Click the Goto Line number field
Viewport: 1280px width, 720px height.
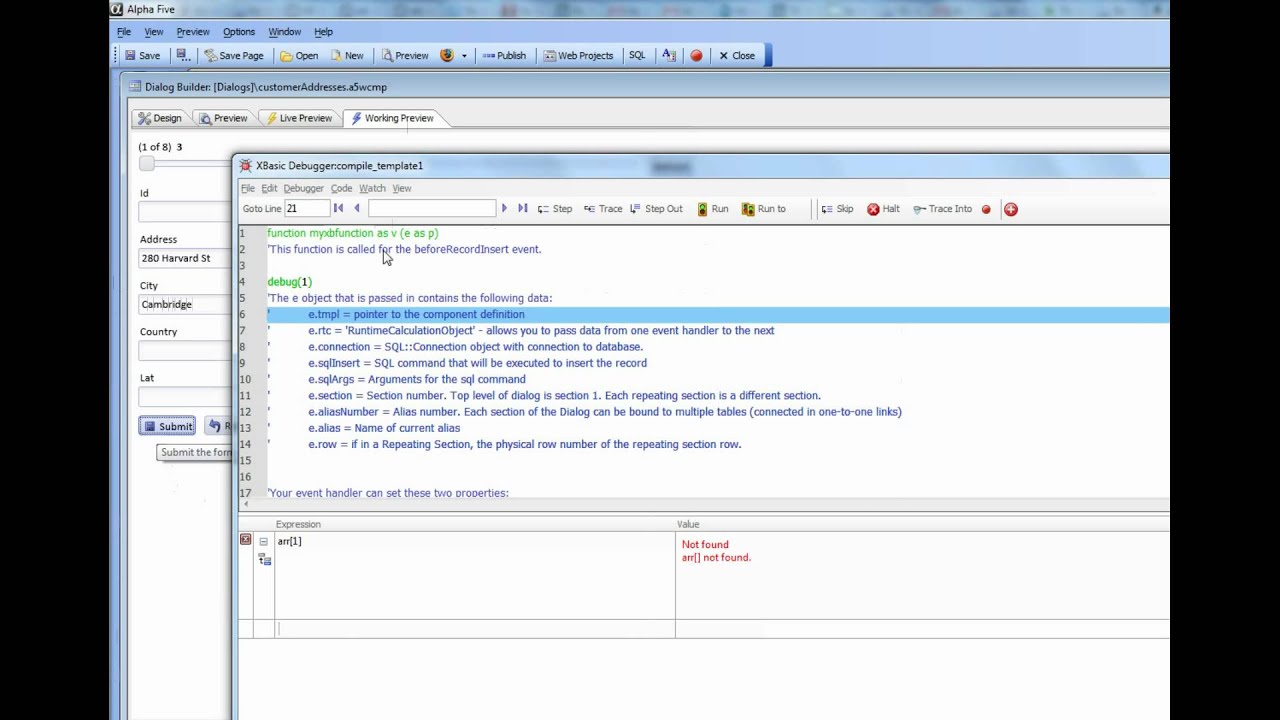(307, 209)
